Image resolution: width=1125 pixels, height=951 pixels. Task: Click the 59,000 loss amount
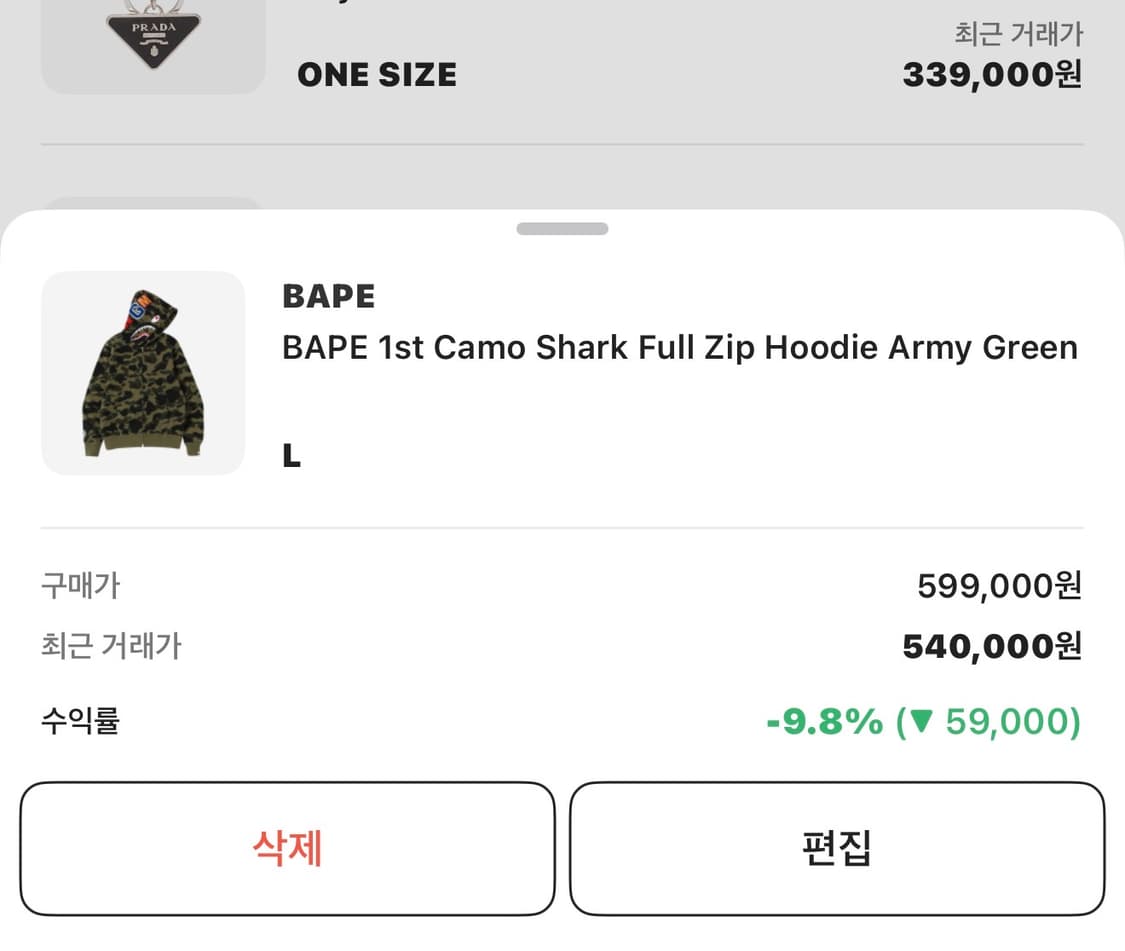(x=1004, y=721)
